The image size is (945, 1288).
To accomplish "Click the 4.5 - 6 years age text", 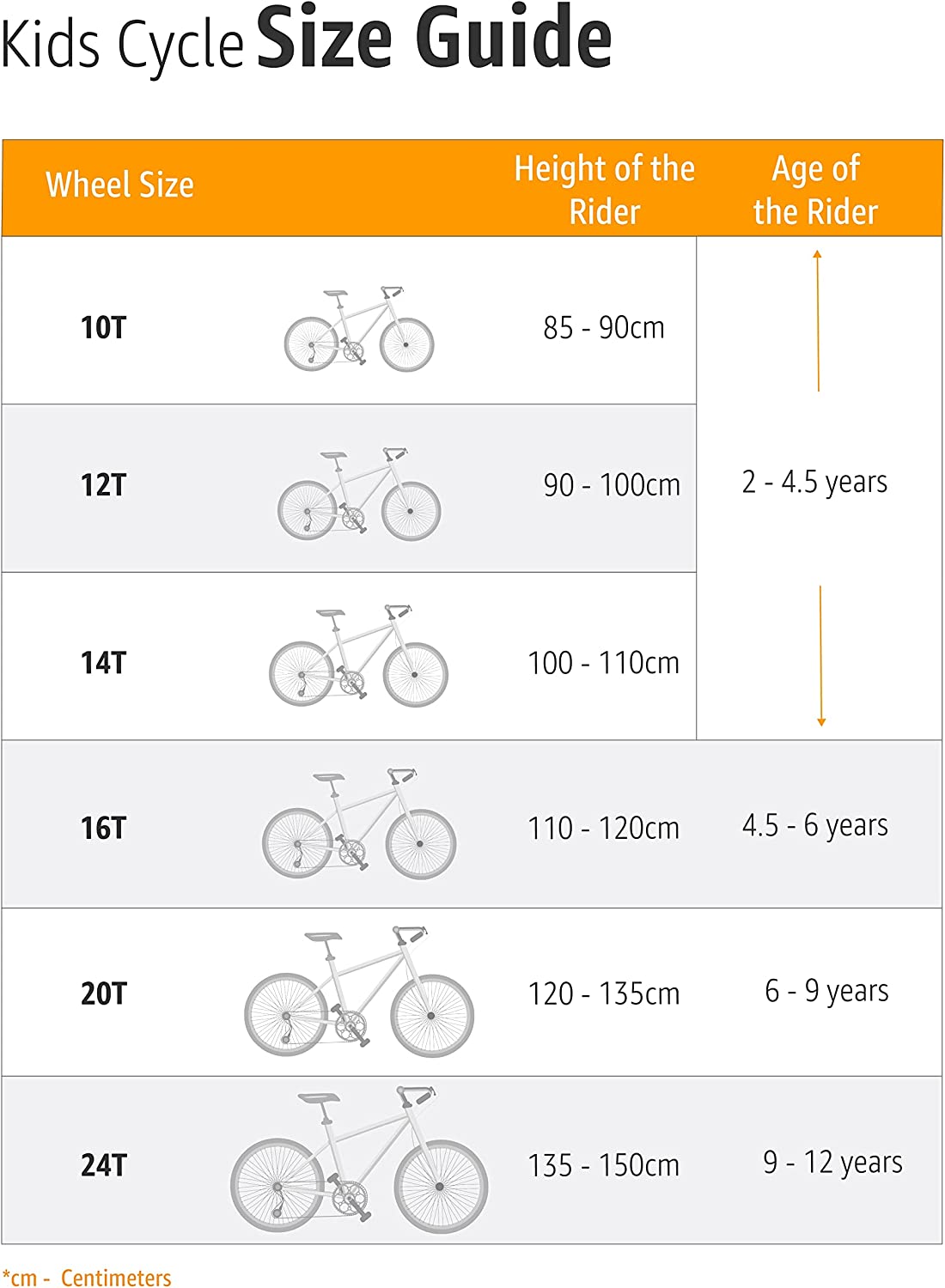I will click(814, 825).
